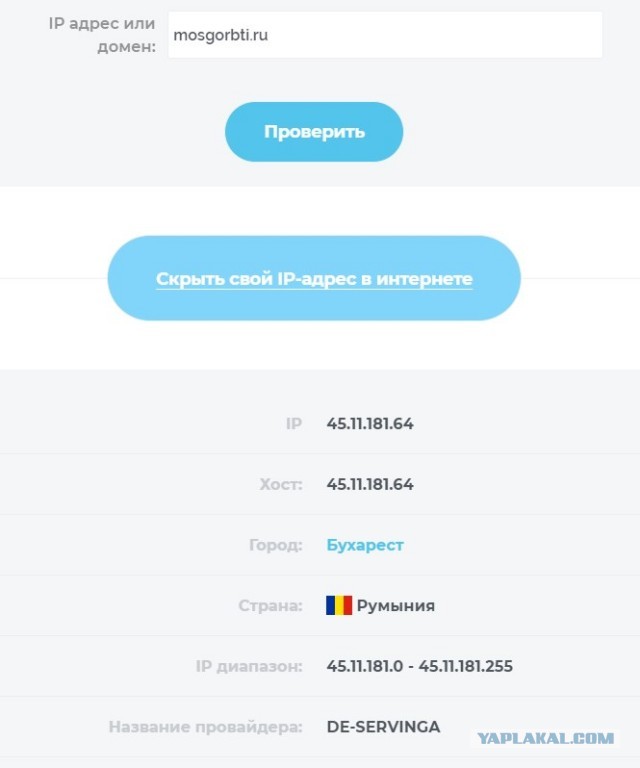Click the Хост value 45.11.181.64

pos(369,485)
